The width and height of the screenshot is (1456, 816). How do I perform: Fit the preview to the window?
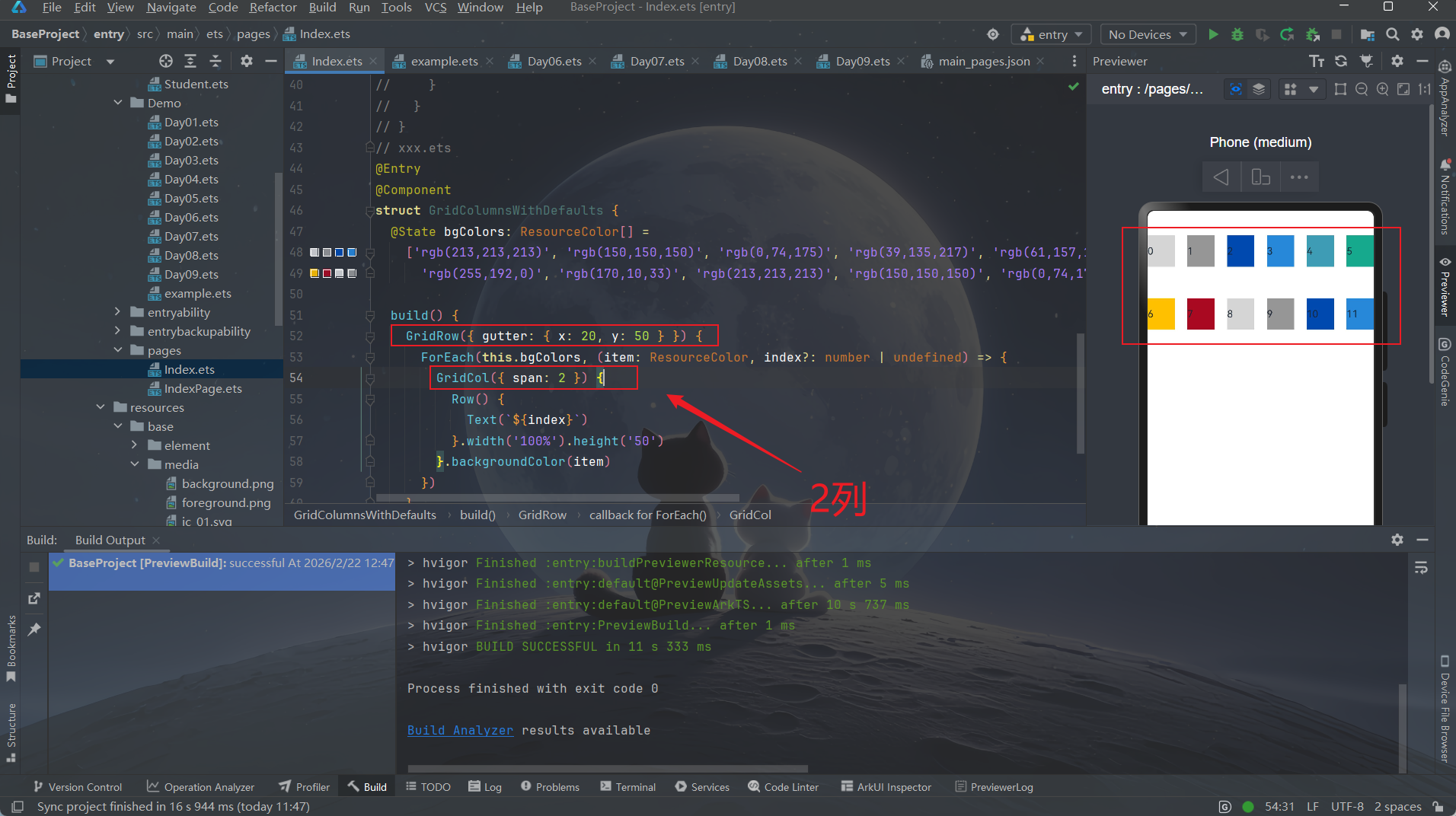1403,89
